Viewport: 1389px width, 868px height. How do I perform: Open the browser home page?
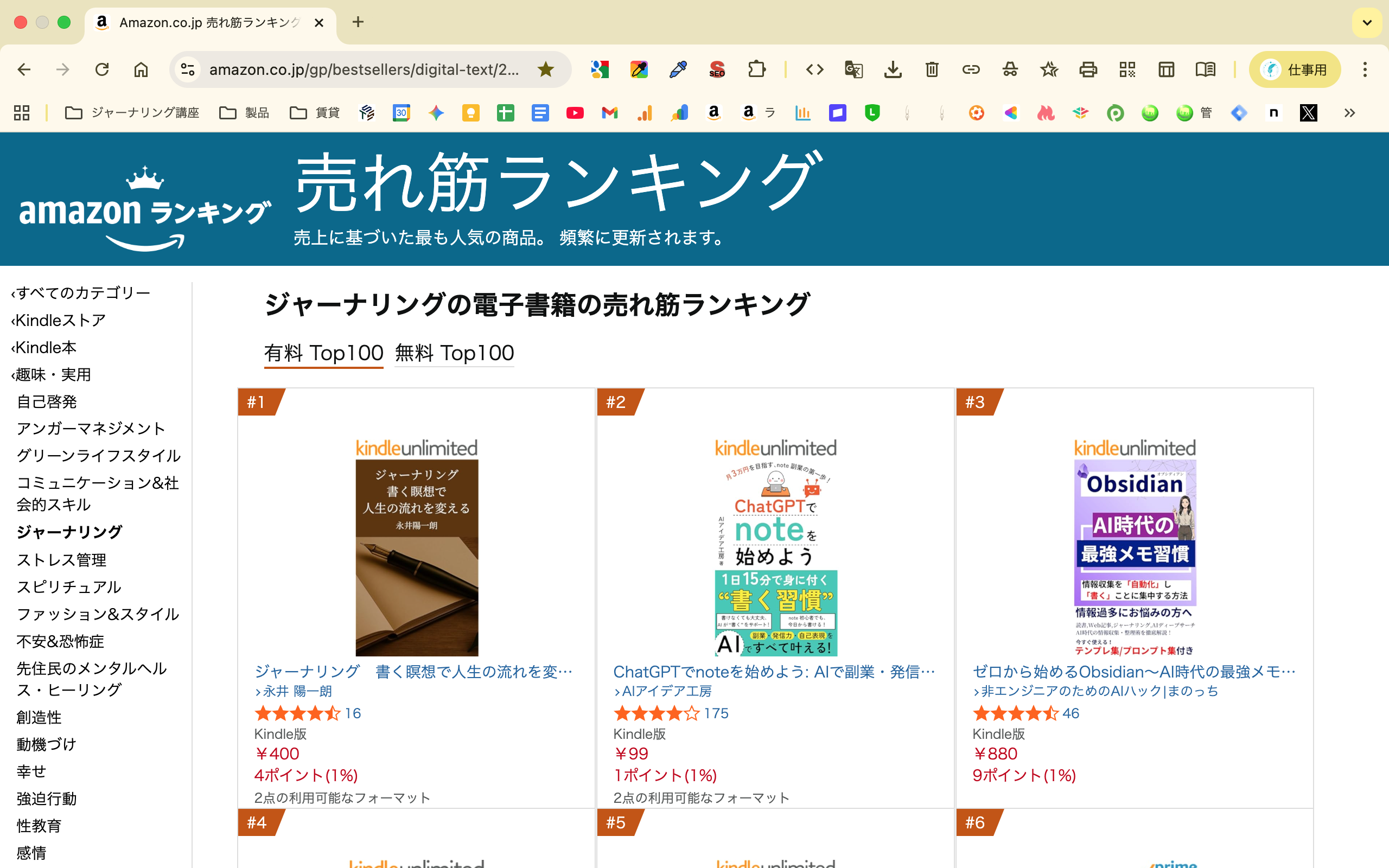coord(141,69)
